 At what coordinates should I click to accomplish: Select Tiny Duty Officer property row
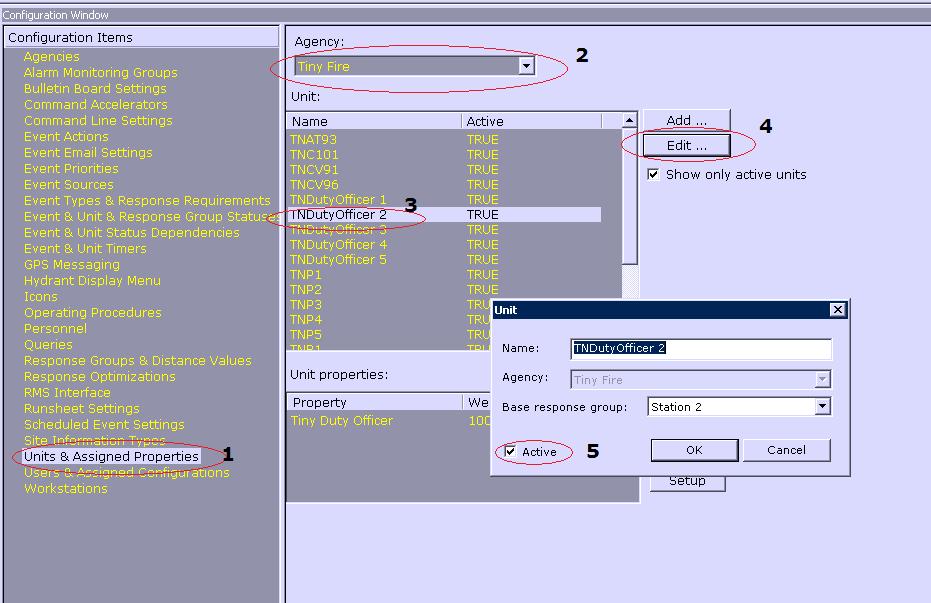coord(341,421)
